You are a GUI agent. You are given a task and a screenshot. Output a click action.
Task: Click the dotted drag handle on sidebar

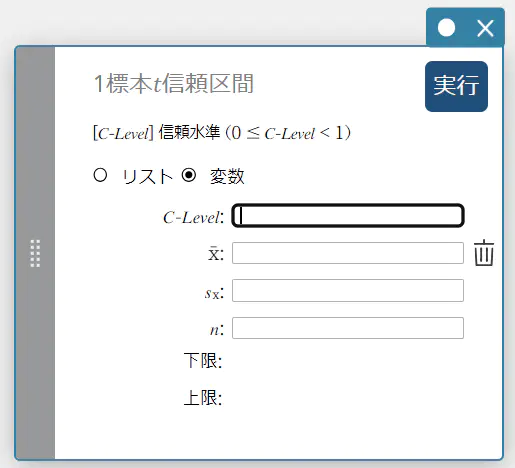click(x=35, y=253)
